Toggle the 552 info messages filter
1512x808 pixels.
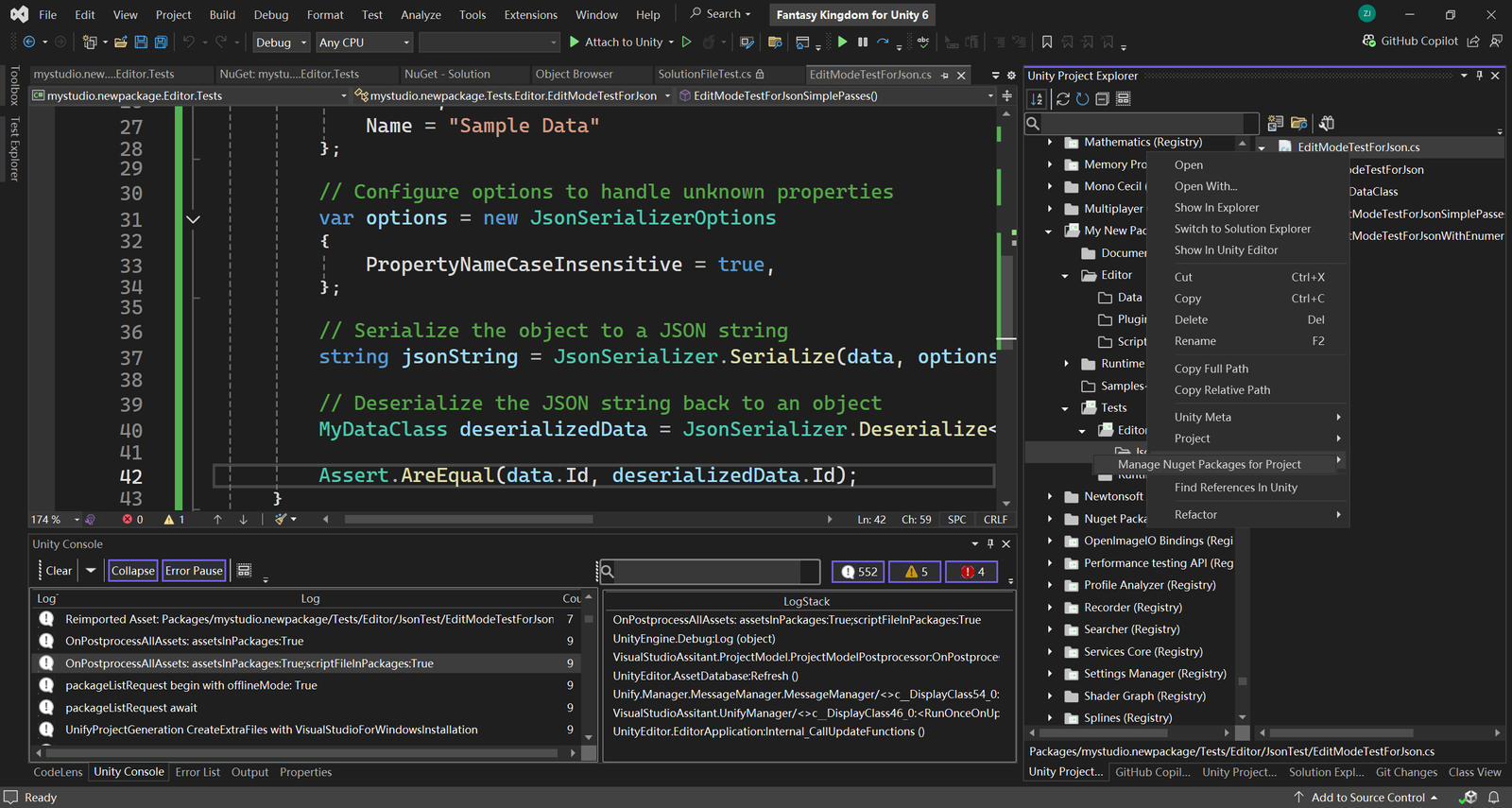(858, 572)
